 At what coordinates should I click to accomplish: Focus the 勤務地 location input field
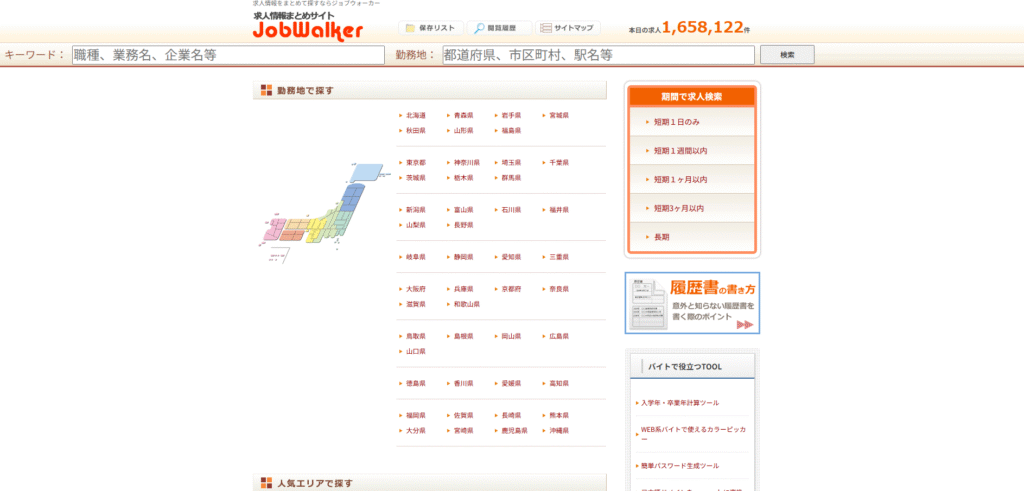[598, 55]
